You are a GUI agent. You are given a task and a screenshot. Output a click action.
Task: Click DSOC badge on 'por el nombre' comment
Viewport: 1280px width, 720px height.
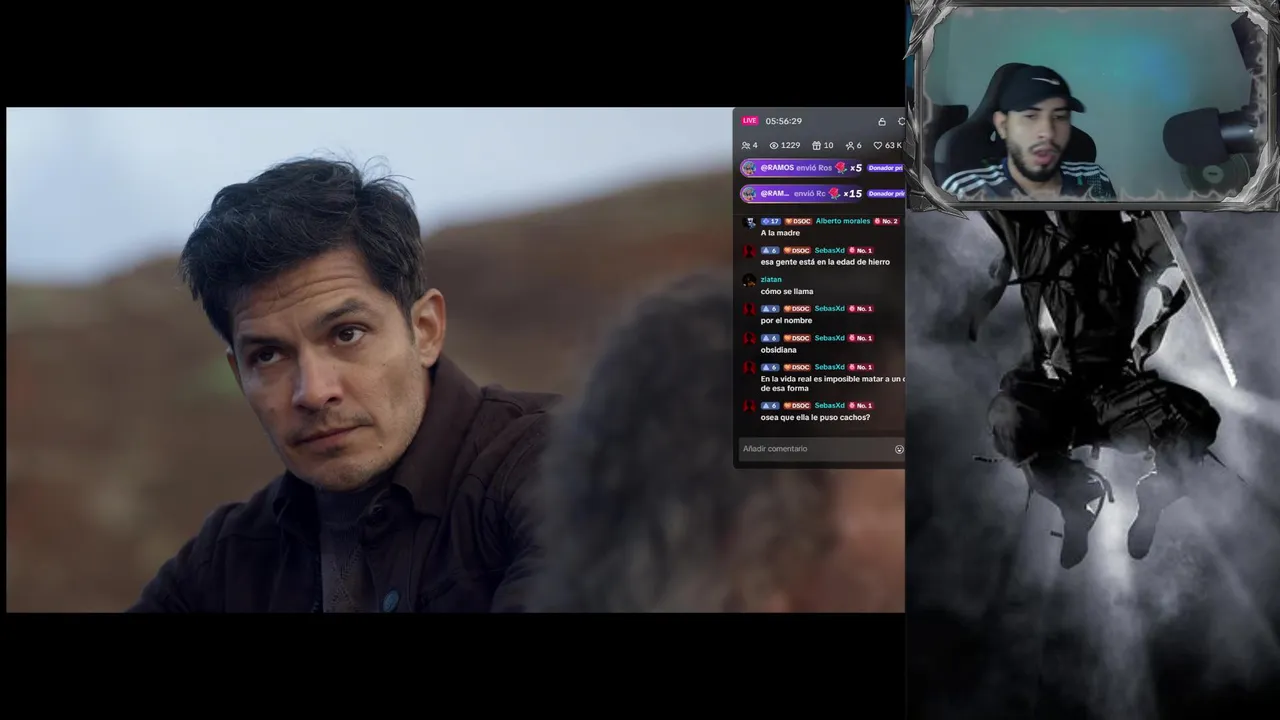tap(798, 309)
